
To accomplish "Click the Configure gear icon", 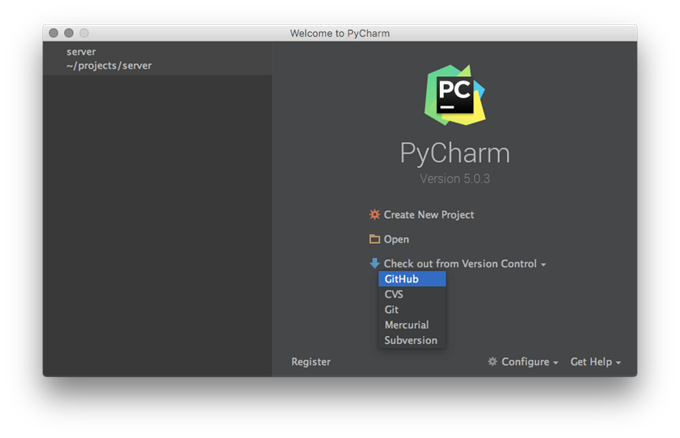I will coord(492,361).
